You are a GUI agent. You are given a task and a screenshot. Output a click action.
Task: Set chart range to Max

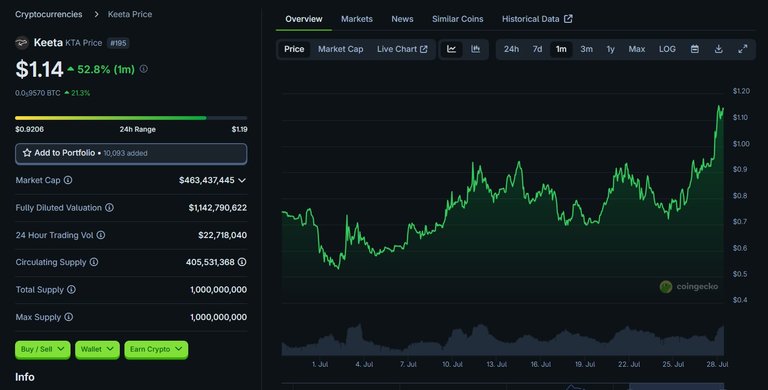coord(637,49)
